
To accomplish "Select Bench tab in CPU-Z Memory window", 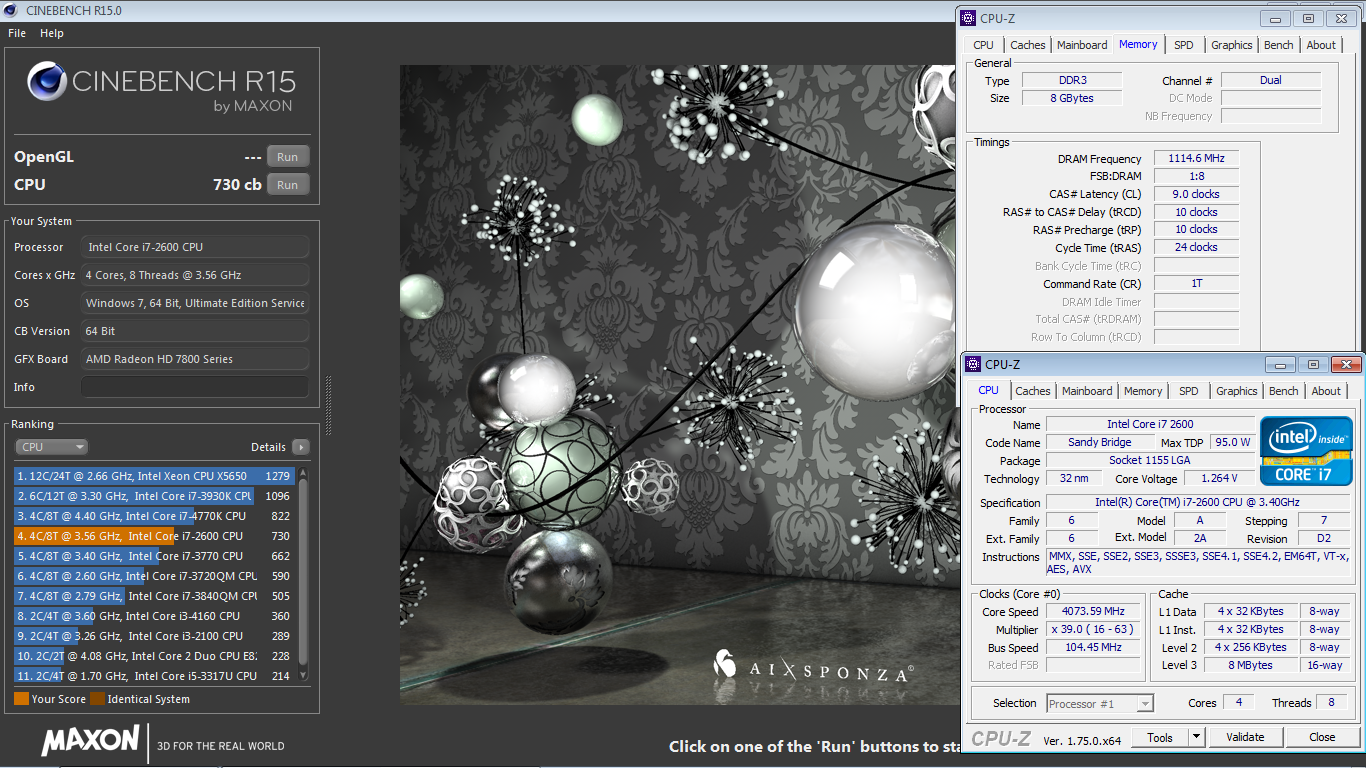I will [1279, 45].
